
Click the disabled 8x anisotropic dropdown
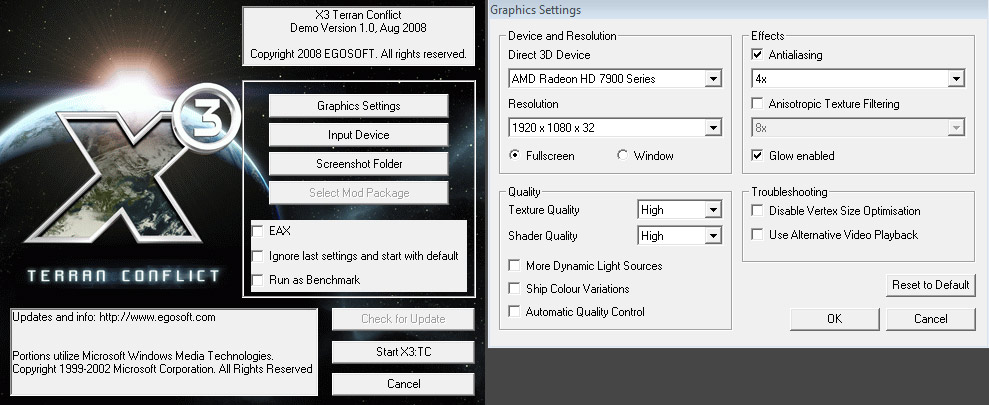pyautogui.click(x=858, y=127)
